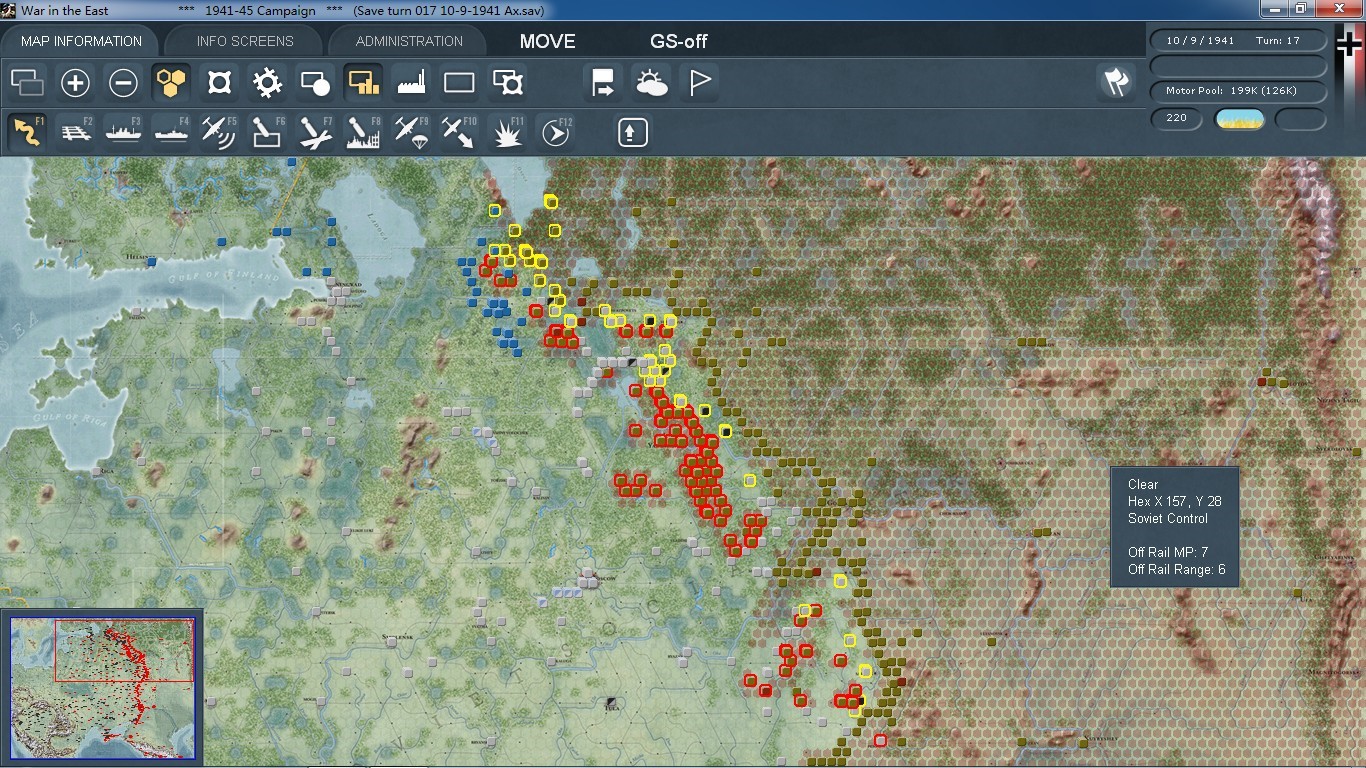
Task: Select the F10 air transfer icon
Action: (459, 132)
